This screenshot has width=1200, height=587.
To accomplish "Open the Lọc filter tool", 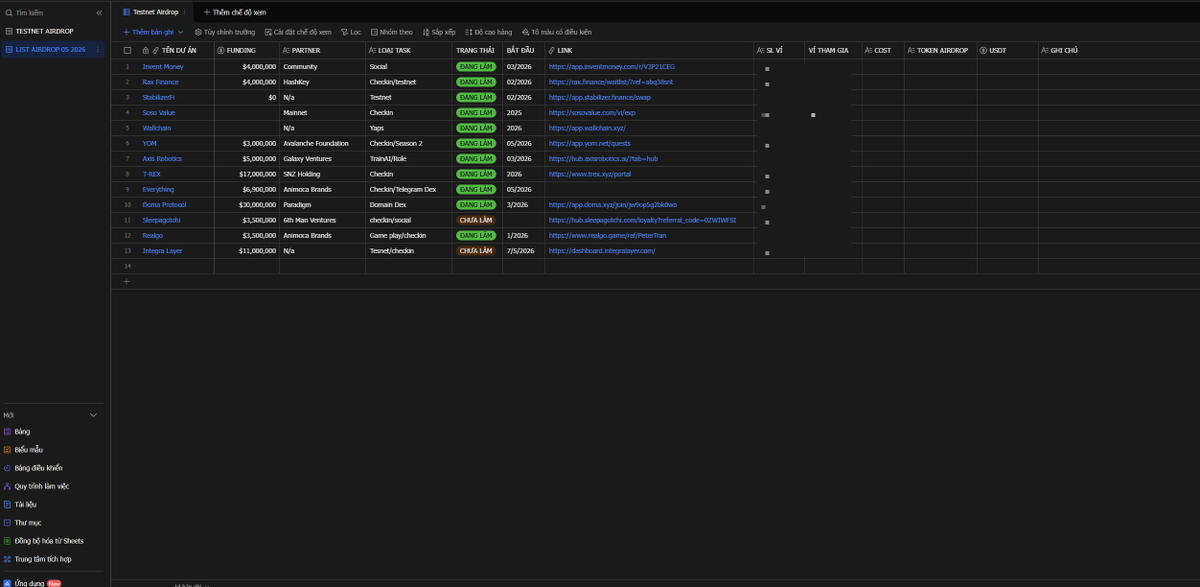I will point(351,32).
